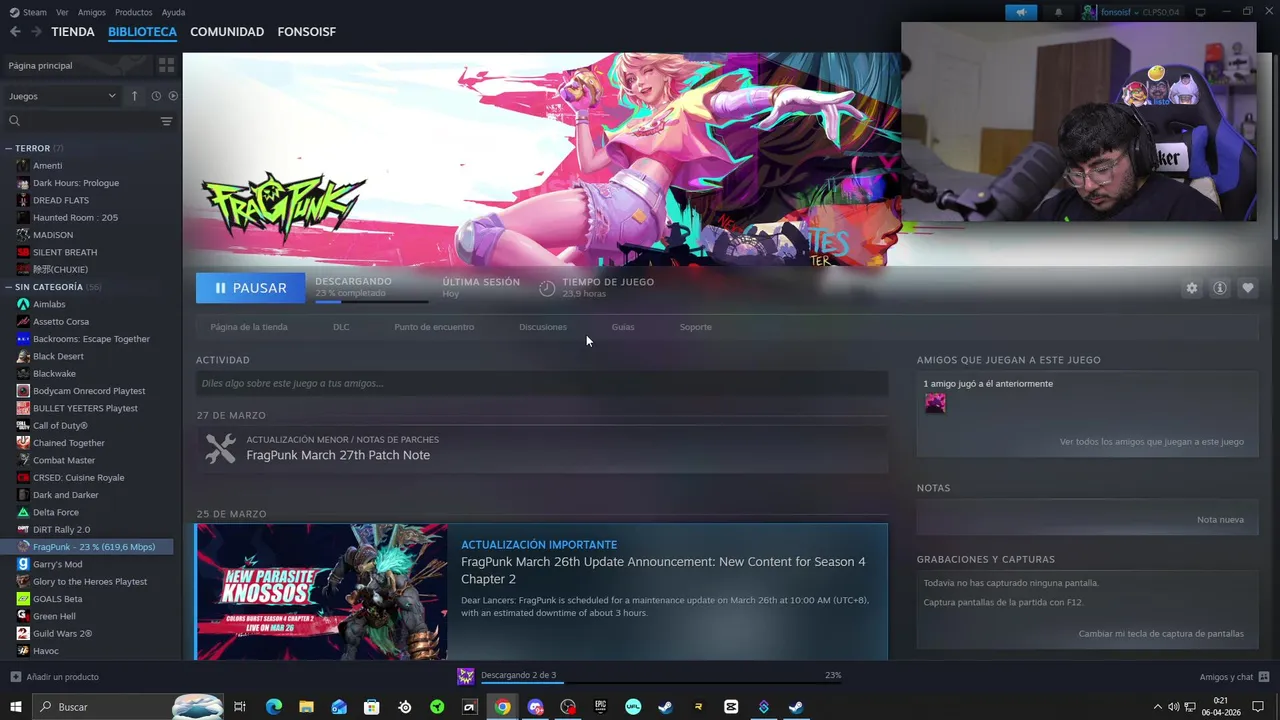
Task: Open the Ver menu
Action: [62, 12]
